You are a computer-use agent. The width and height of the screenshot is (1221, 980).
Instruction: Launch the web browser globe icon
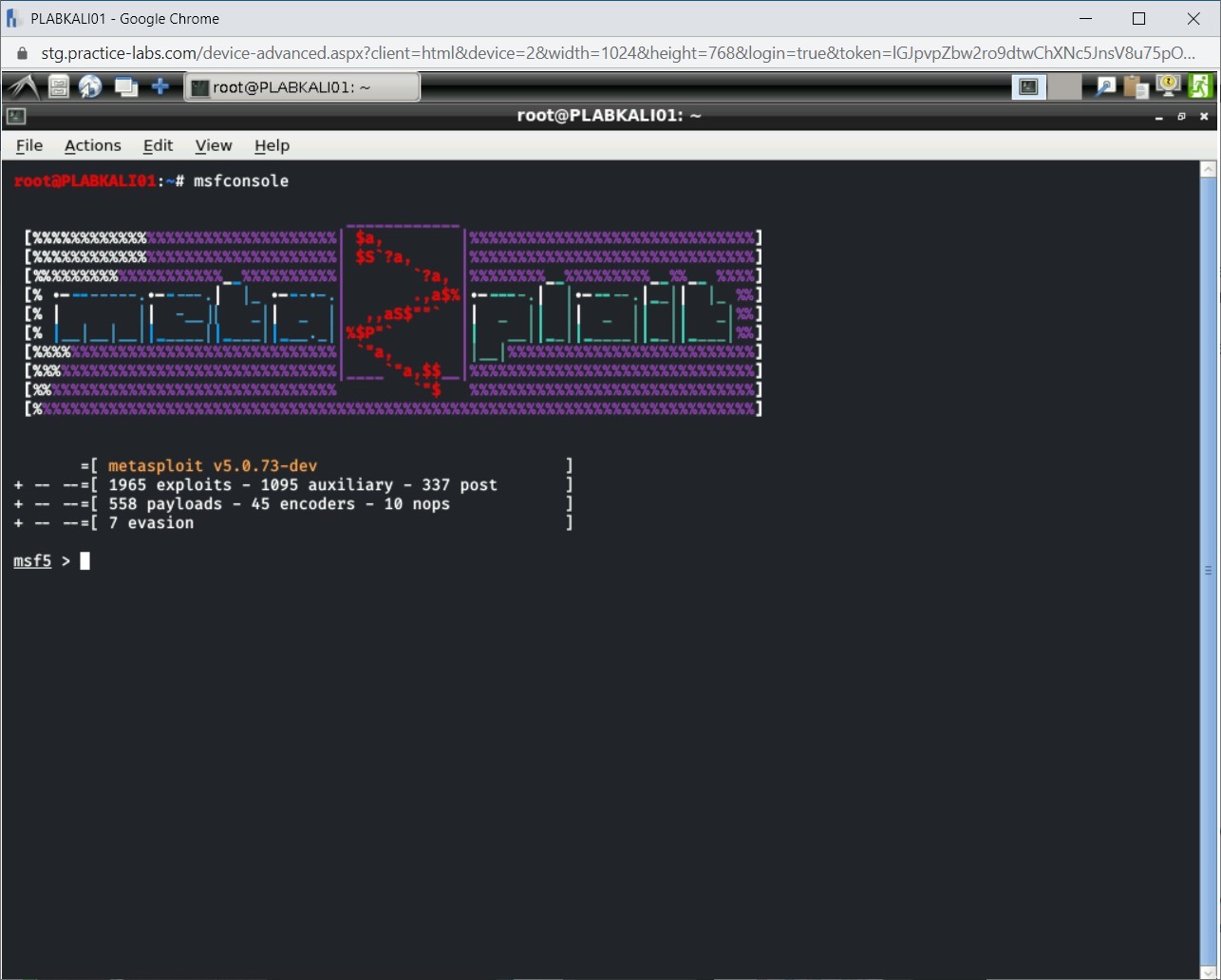(90, 87)
